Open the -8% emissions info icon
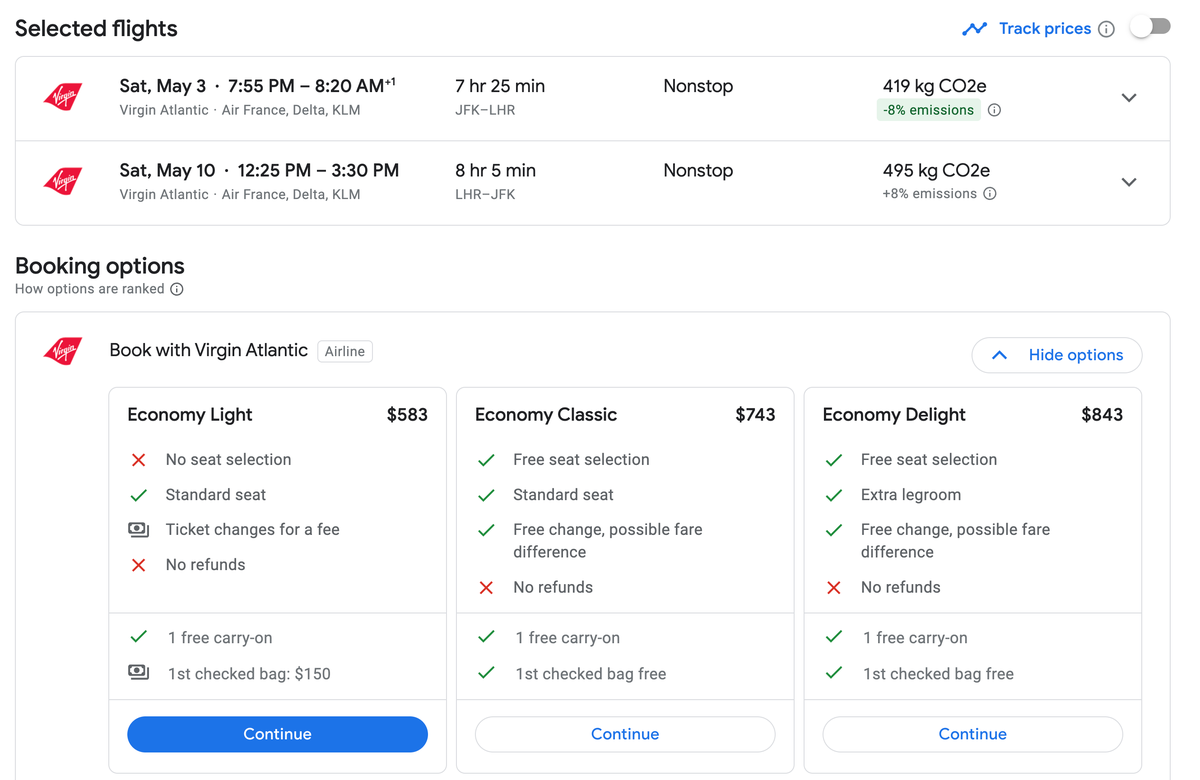Viewport: 1200px width, 780px height. click(994, 110)
